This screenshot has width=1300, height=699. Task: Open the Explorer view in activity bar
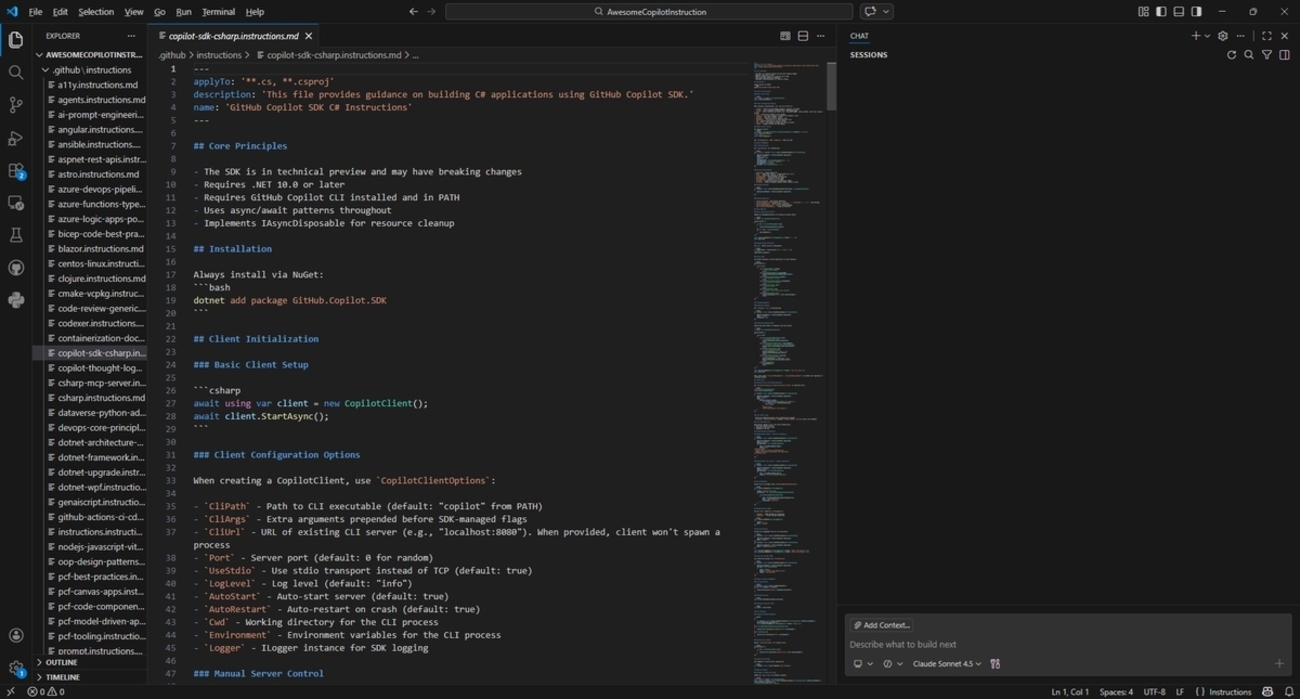[15, 40]
